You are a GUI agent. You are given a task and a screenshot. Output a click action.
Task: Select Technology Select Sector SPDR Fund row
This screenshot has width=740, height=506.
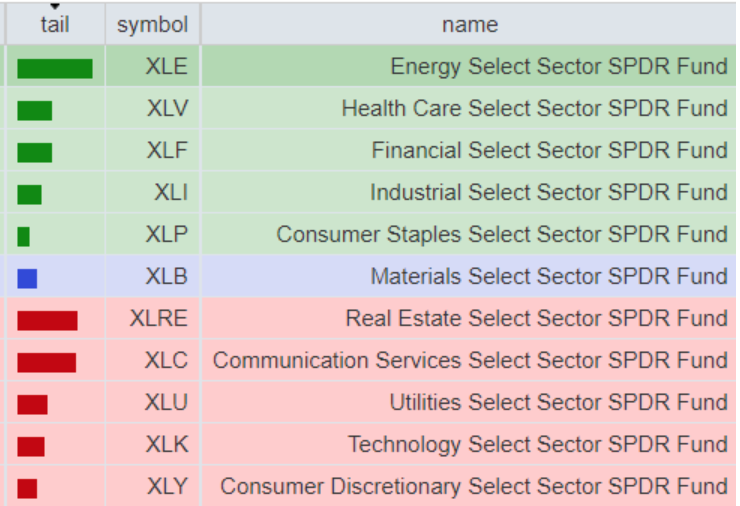pyautogui.click(x=538, y=445)
